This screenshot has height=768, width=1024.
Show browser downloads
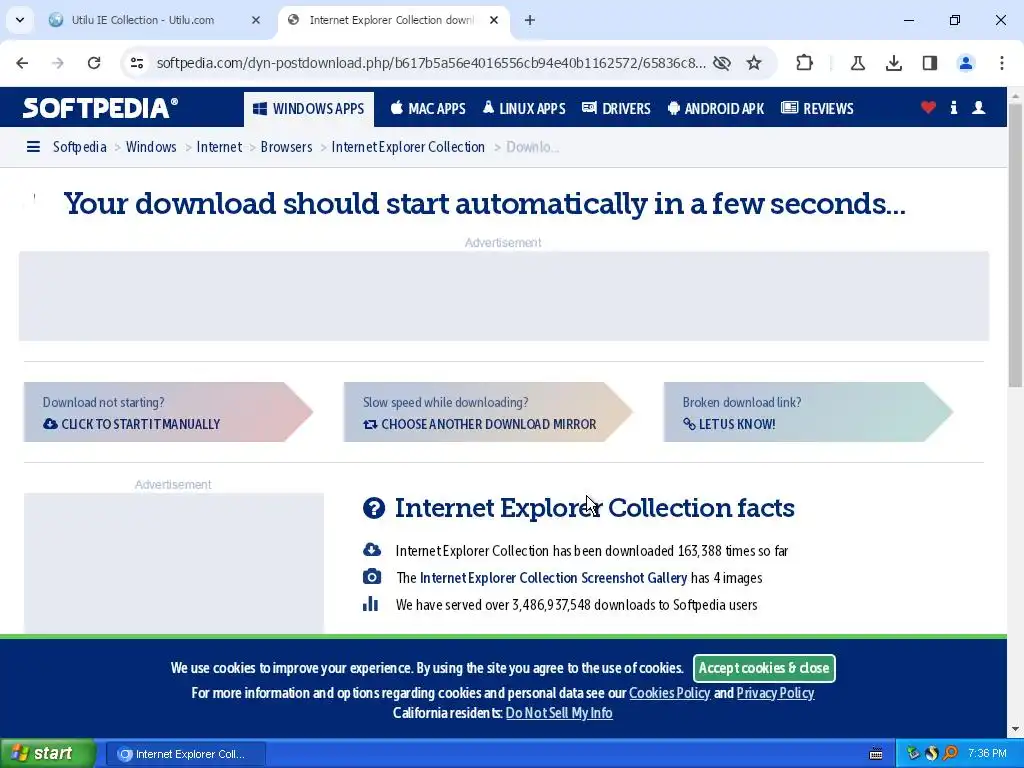tap(894, 63)
